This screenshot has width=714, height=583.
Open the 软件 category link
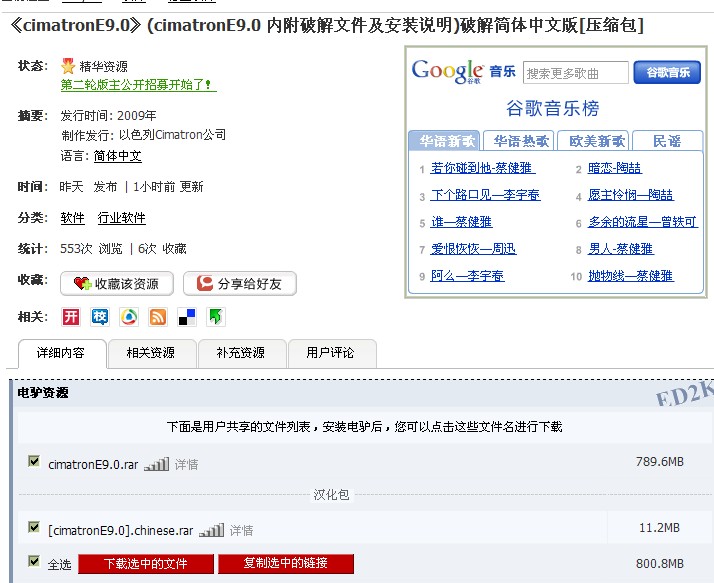pos(73,218)
